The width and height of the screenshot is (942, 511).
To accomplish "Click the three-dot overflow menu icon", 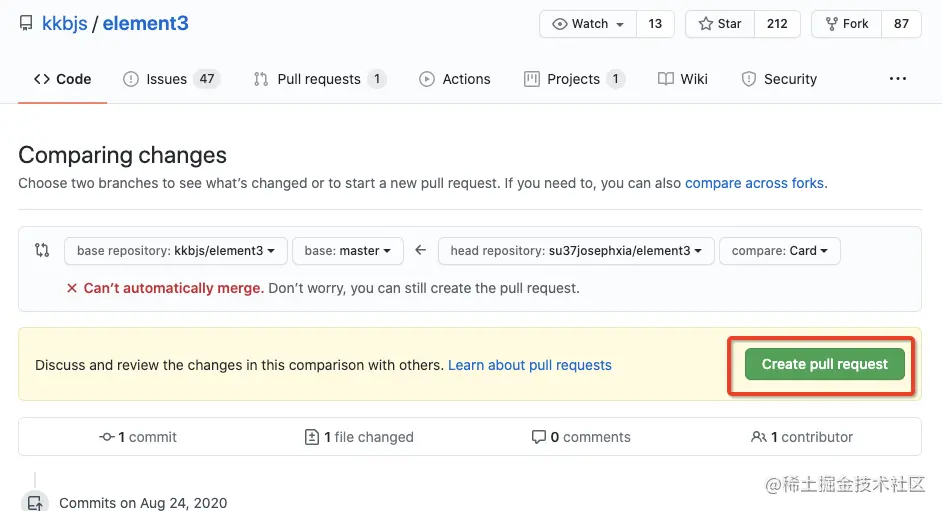I will point(898,79).
